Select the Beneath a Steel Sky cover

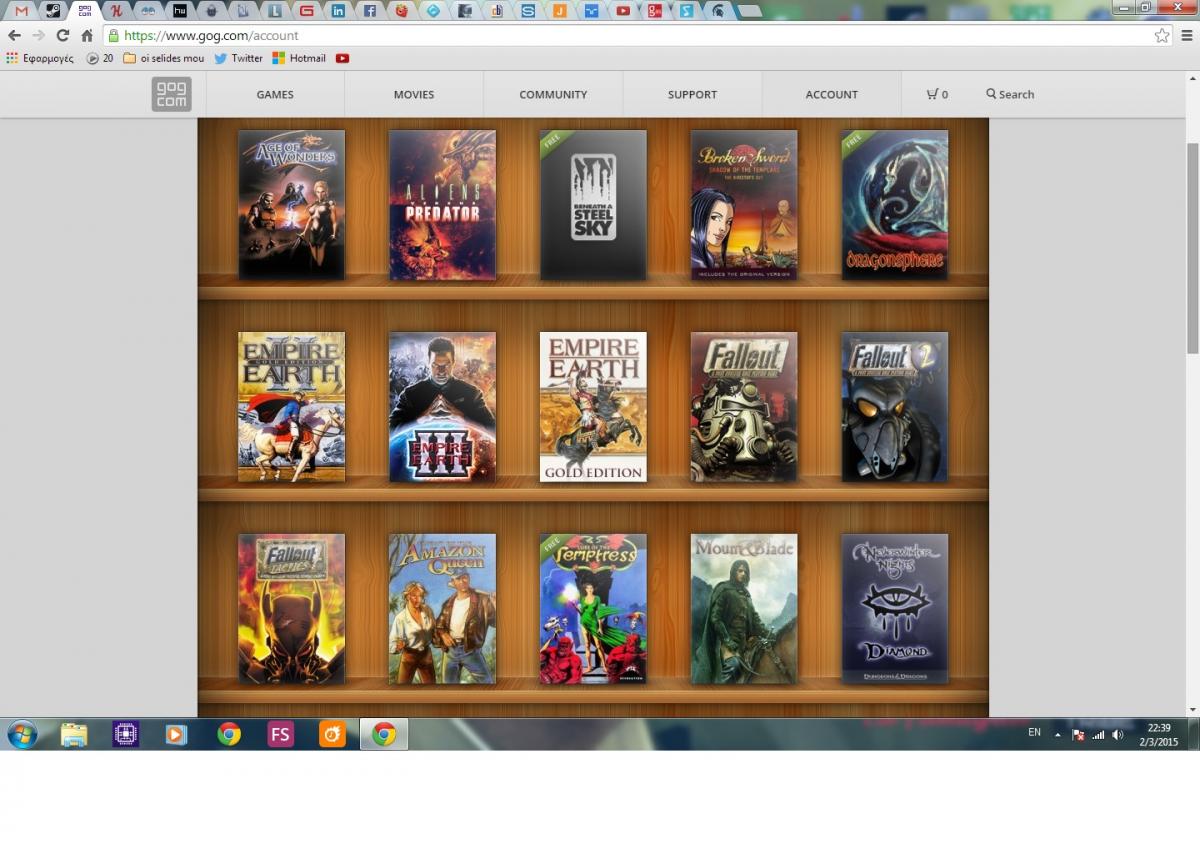pos(593,205)
